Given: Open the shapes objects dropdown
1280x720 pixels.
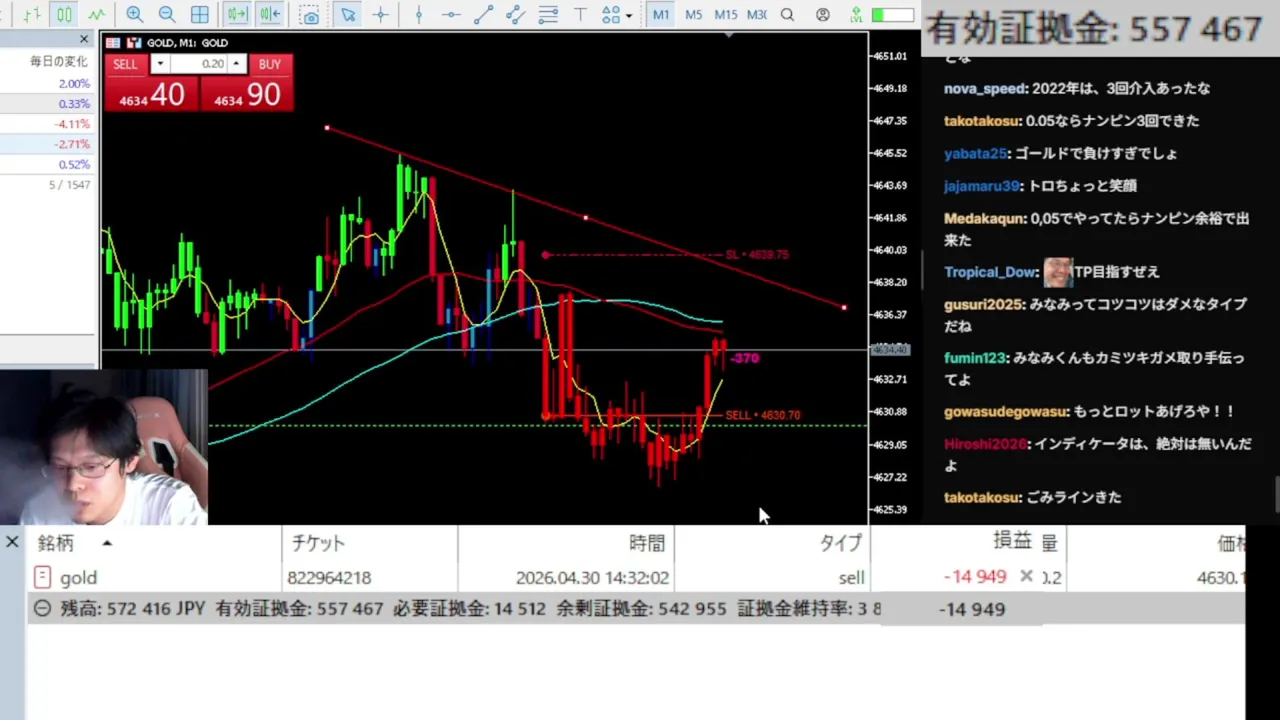Looking at the screenshot, I should point(617,15).
